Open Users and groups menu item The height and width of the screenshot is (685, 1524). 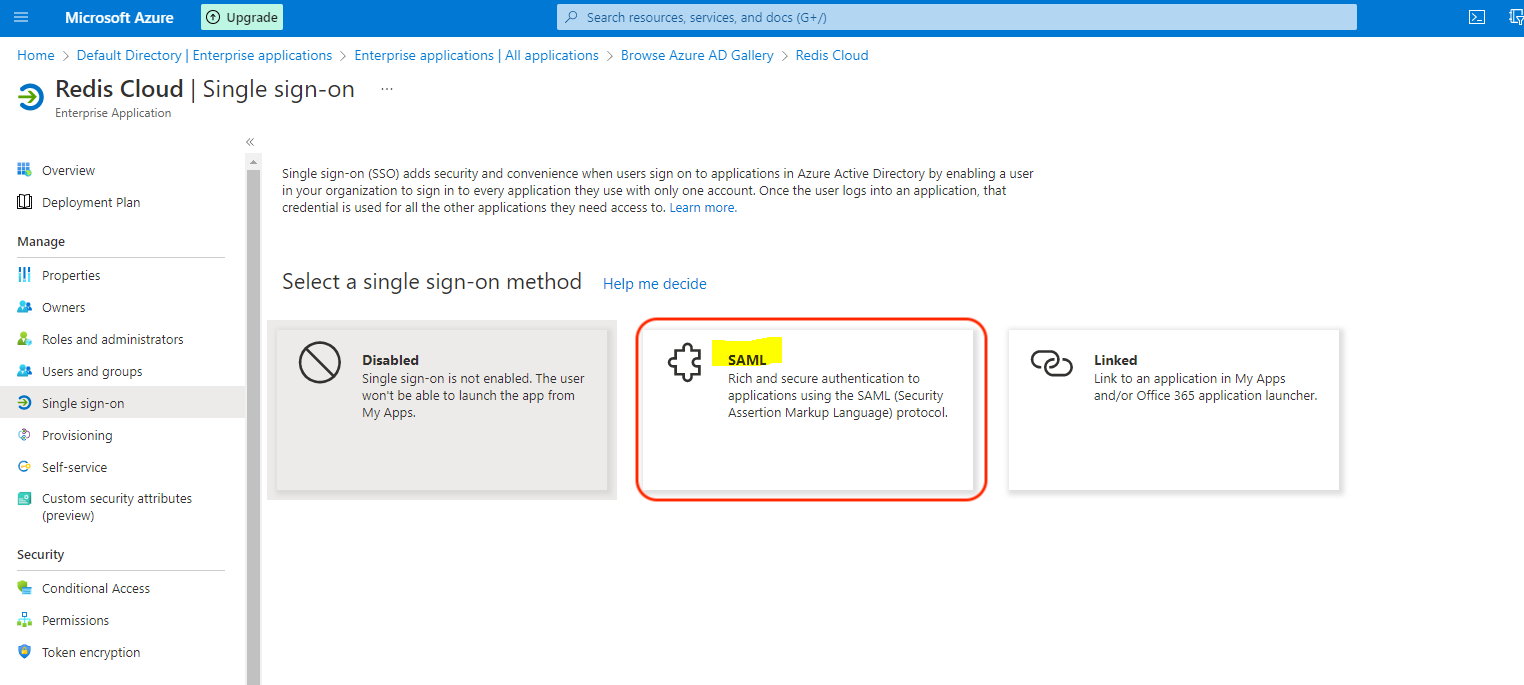pyautogui.click(x=92, y=371)
